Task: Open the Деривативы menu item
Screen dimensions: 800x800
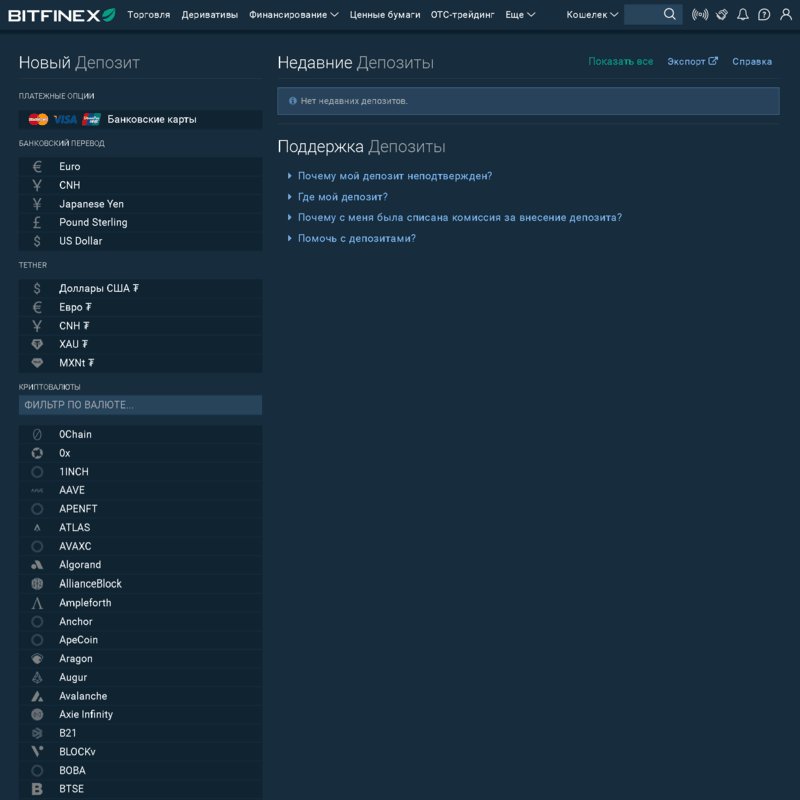Action: tap(210, 15)
